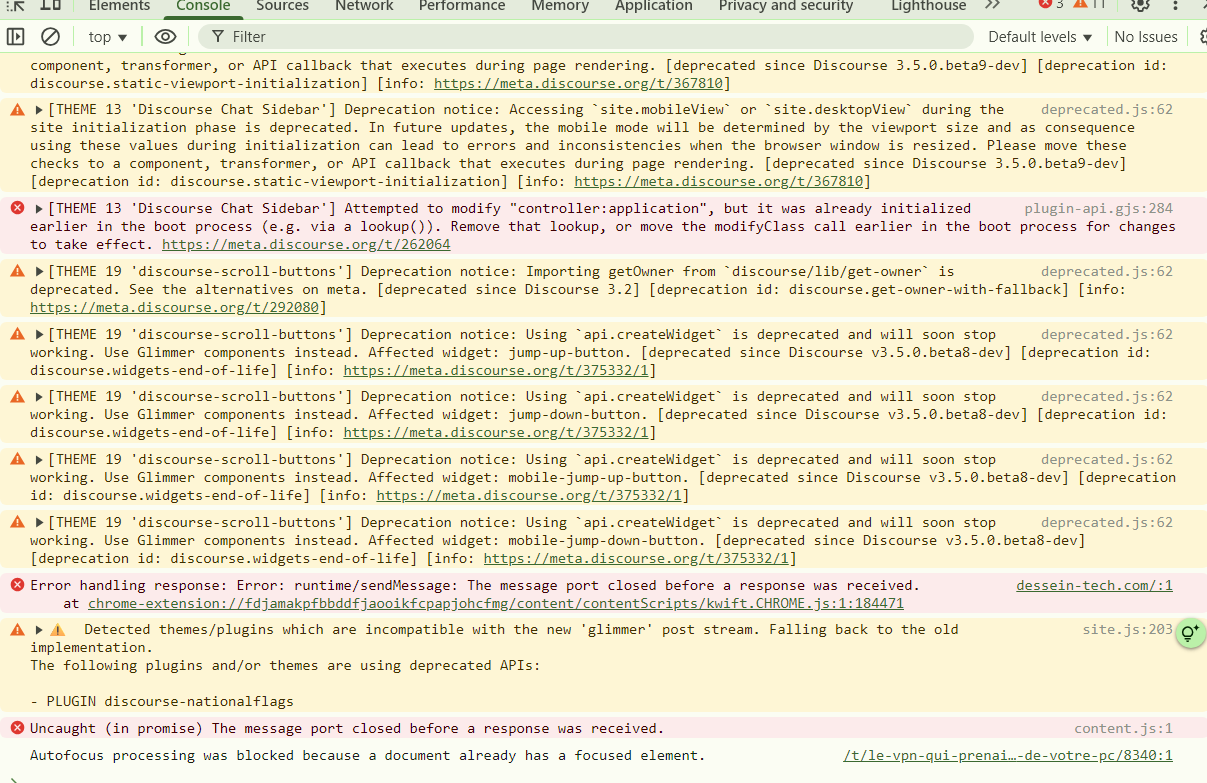Expand the Chat Sidebar deprecation notice warning

coord(40,110)
